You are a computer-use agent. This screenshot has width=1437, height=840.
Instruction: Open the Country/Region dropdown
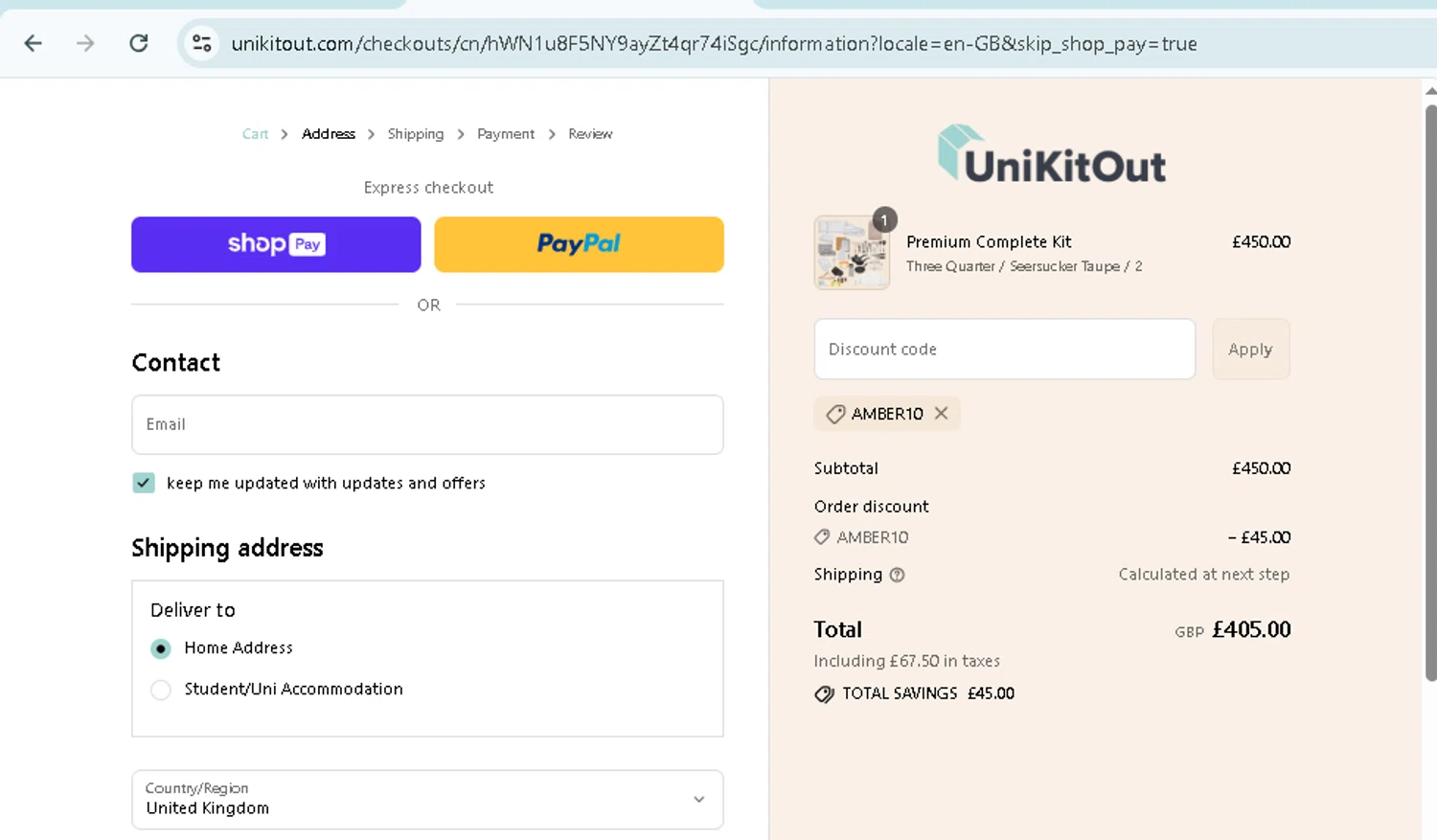pos(427,800)
